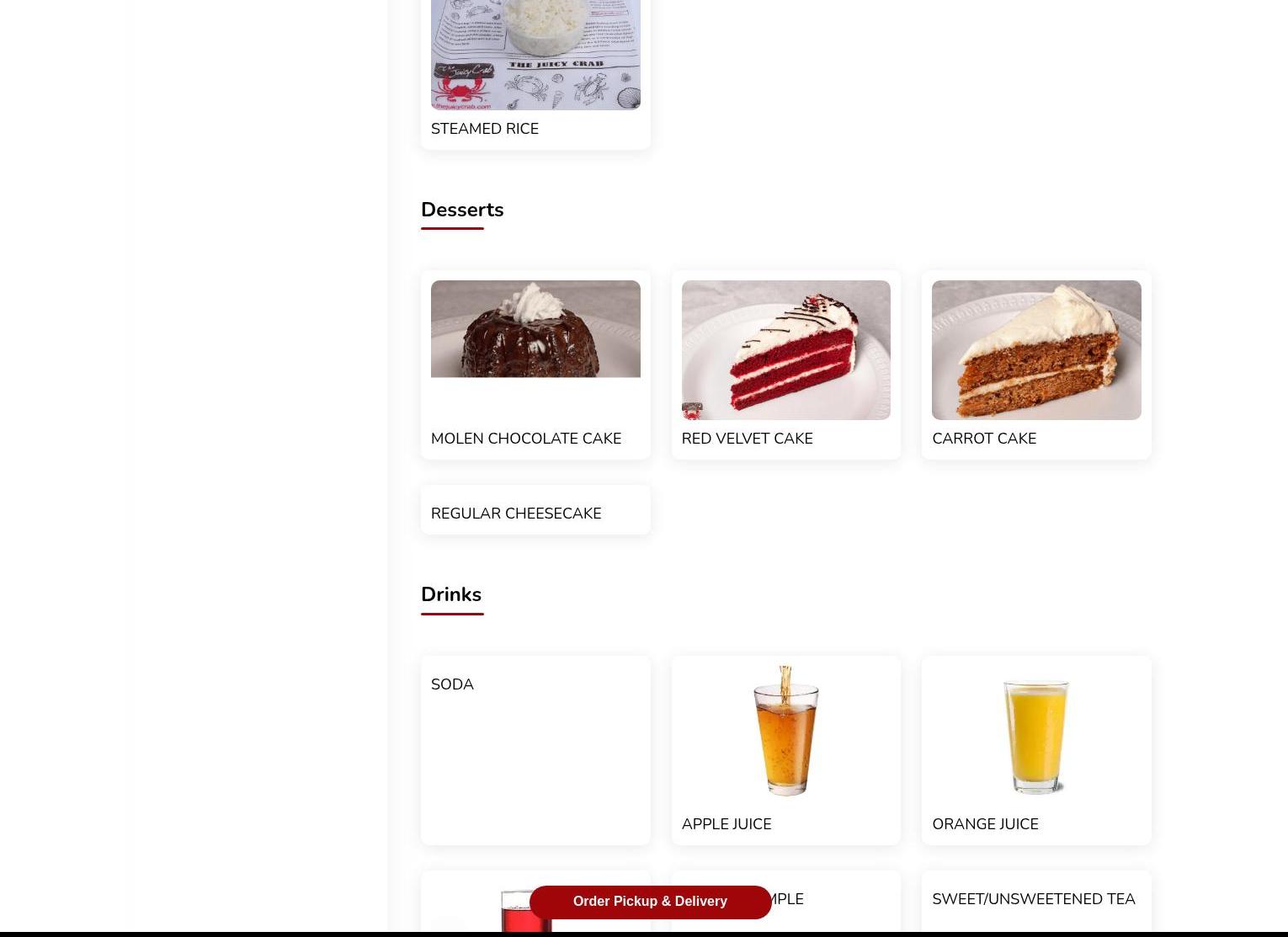1288x937 pixels.
Task: Jump to the Desserts section heading
Action: (462, 210)
